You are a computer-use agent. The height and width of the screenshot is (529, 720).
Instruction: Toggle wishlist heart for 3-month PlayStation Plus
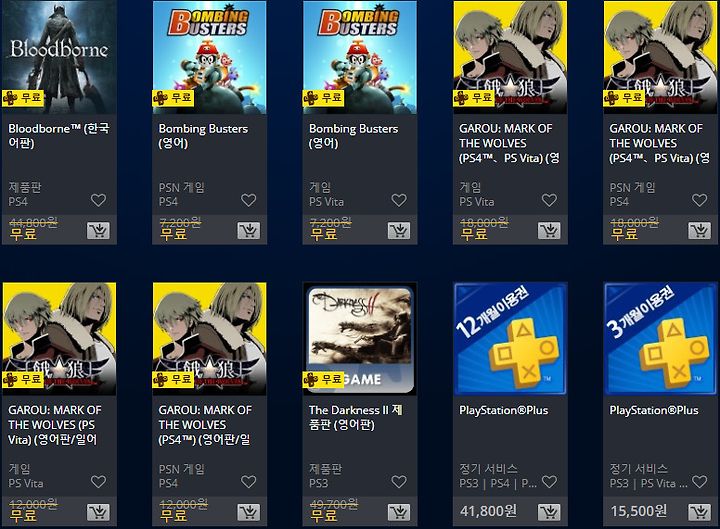tap(699, 482)
